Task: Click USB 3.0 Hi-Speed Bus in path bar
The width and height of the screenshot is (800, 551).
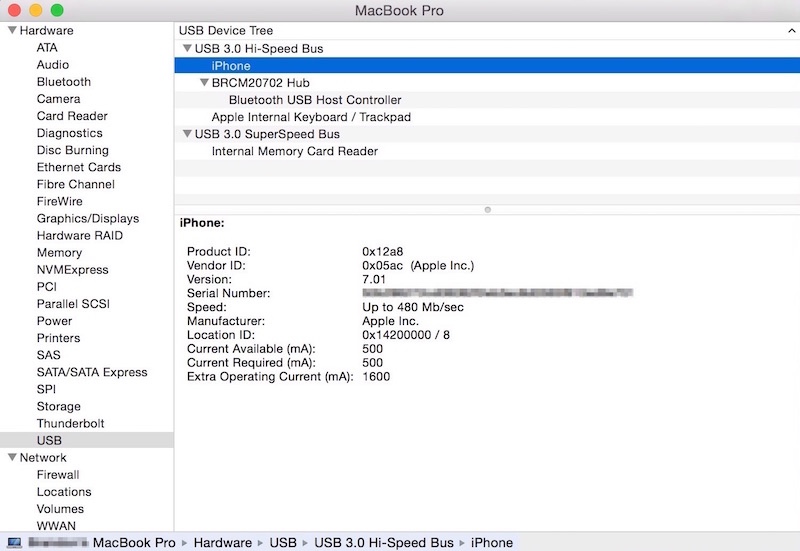Action: [384, 542]
